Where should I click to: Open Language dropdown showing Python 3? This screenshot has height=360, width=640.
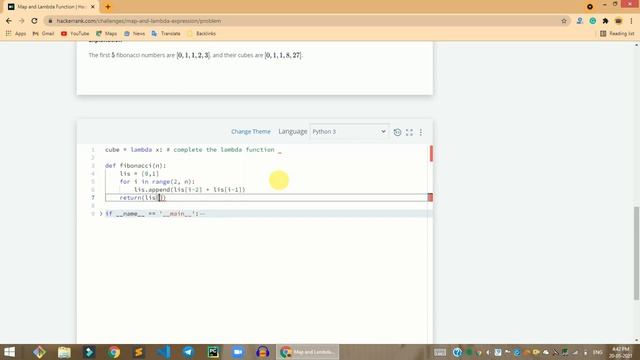point(349,131)
